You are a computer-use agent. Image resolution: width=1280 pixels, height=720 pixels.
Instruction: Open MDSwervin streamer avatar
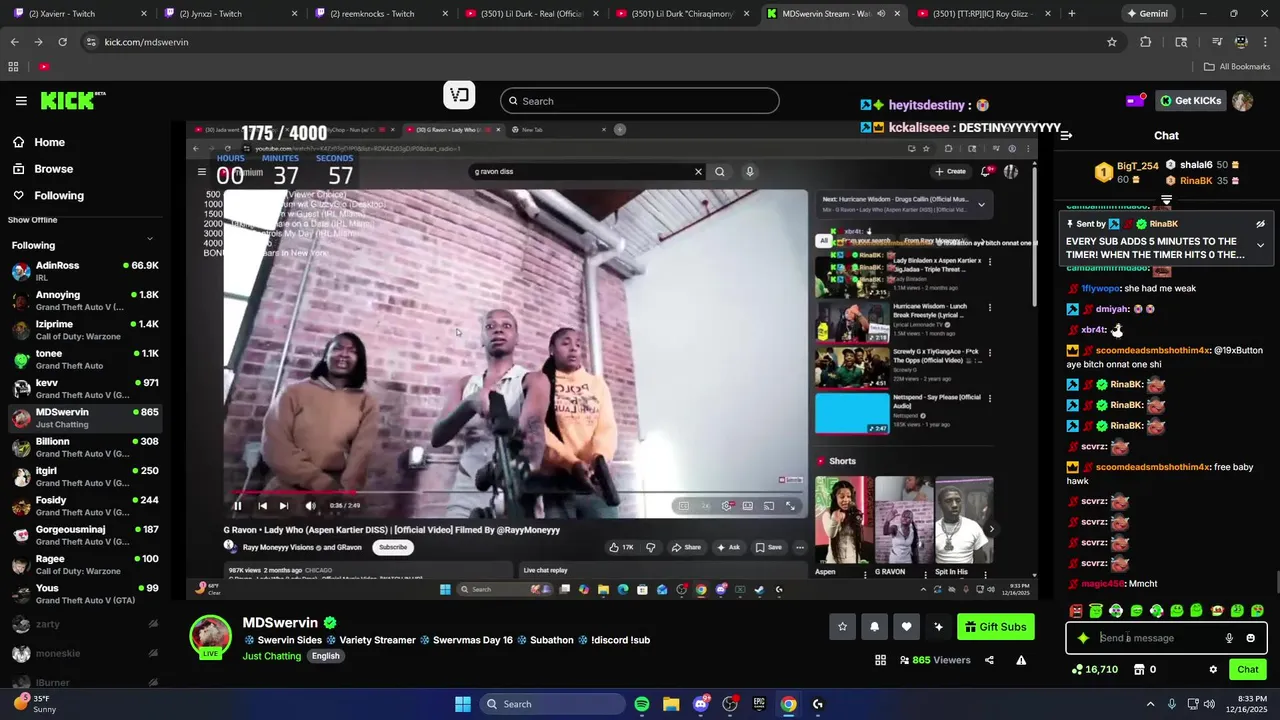(210, 638)
